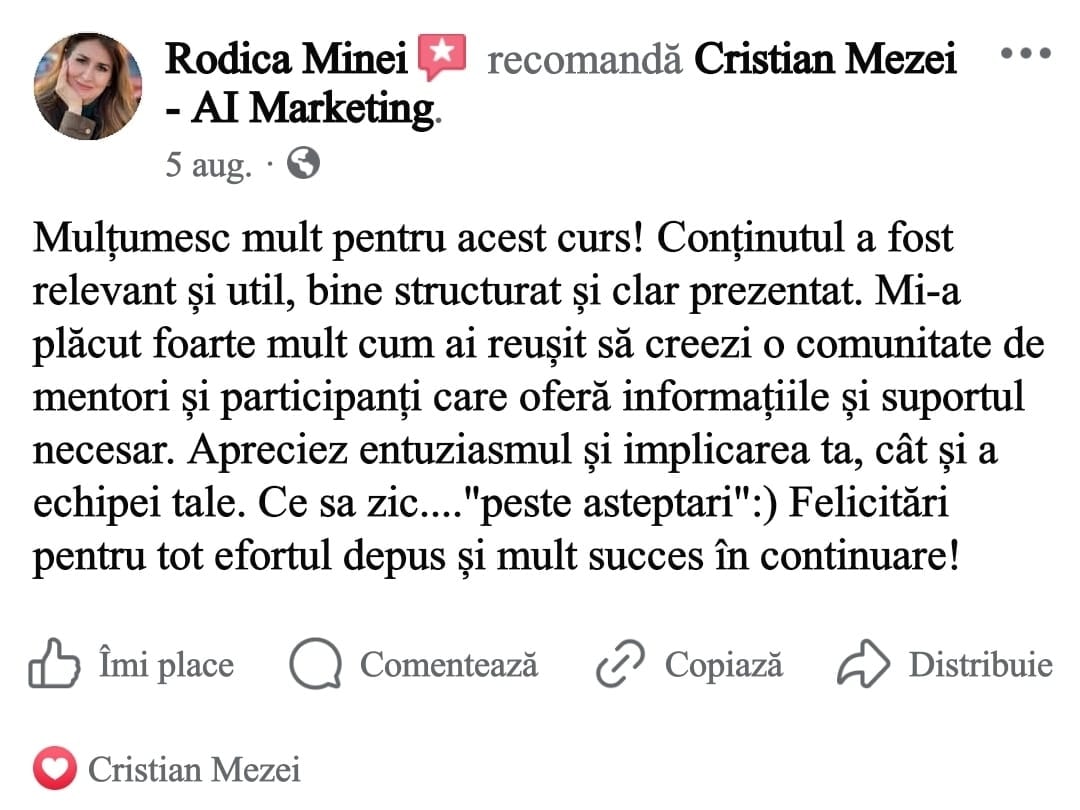Open the '5 aug.' post timestamp

209,165
